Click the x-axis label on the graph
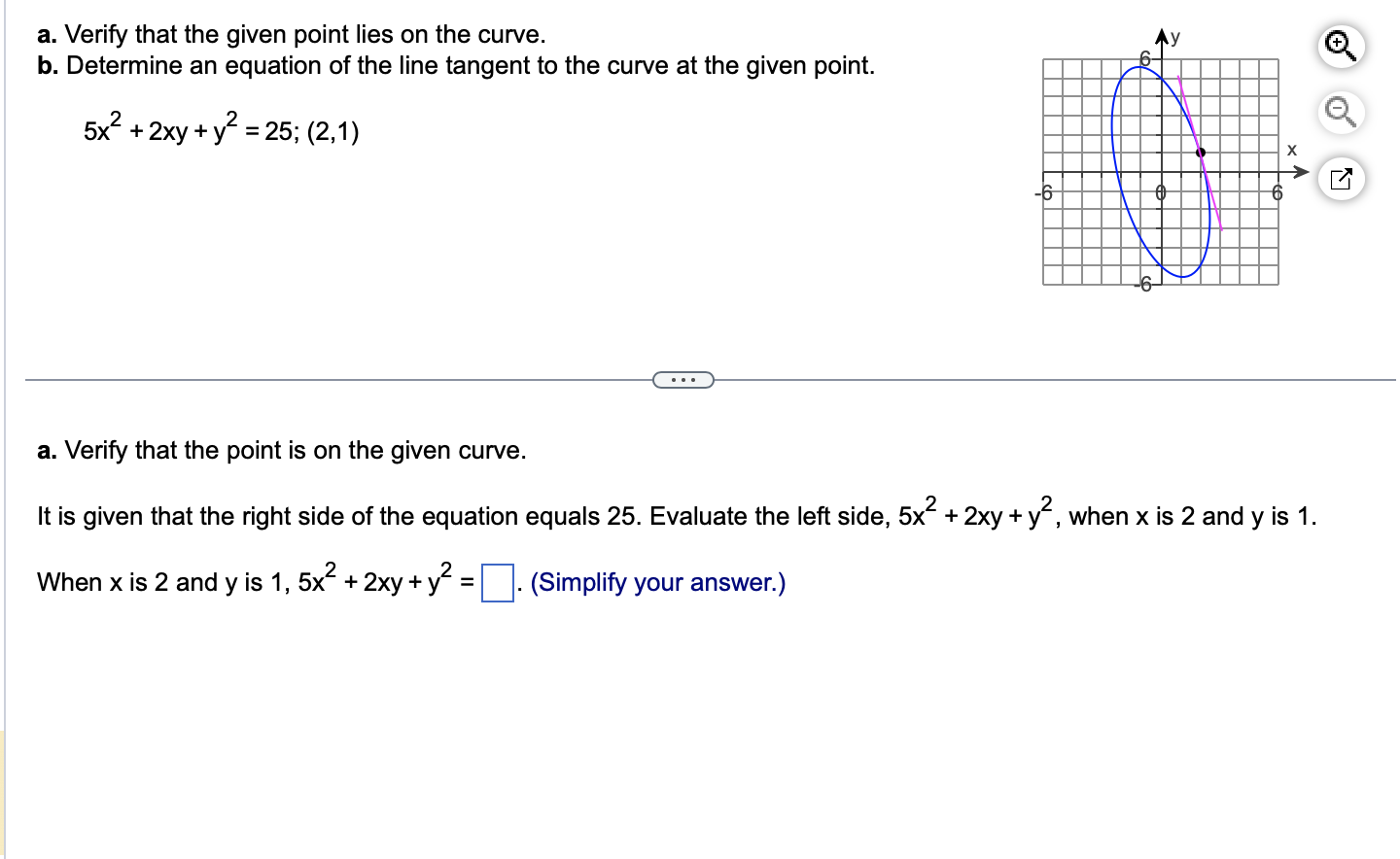This screenshot has height=859, width=1400. tap(1292, 148)
